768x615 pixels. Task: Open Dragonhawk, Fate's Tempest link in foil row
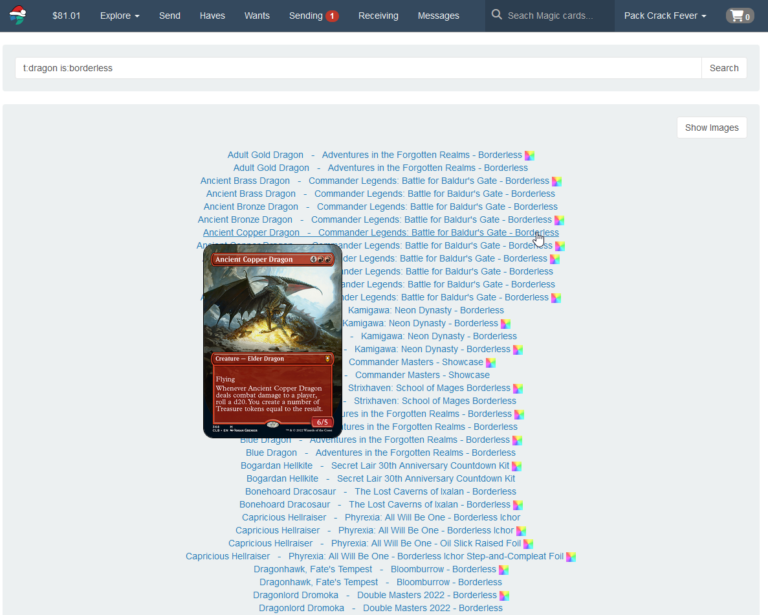point(312,569)
